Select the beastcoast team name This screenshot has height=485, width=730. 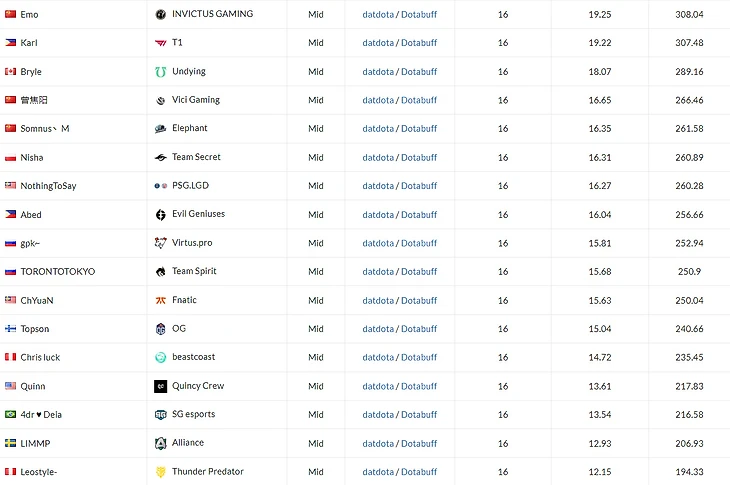[x=193, y=357]
